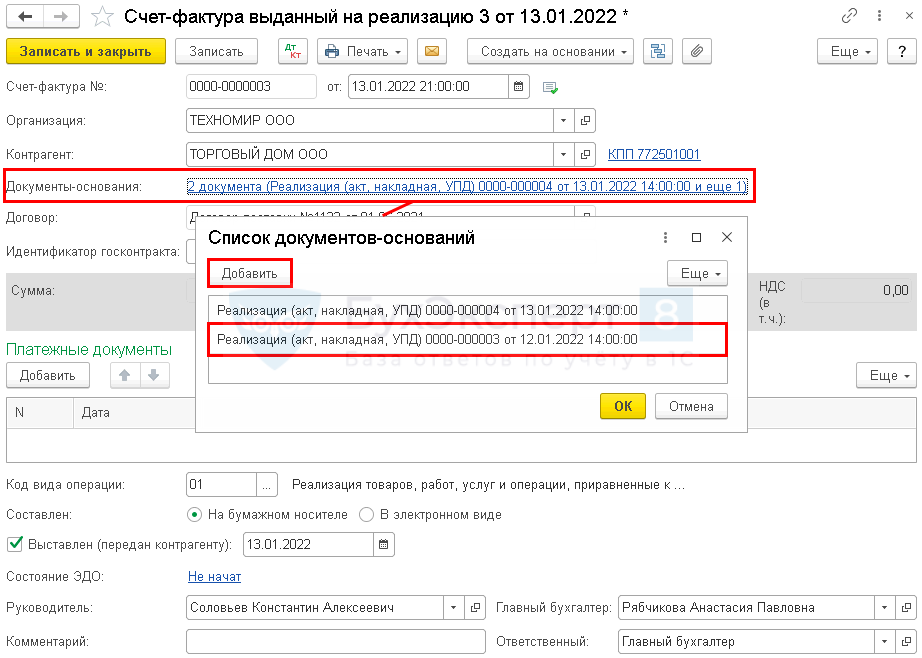Viewport: 922px width, 658px height.
Task: Click the posted status icon next to date
Action: pos(550,87)
